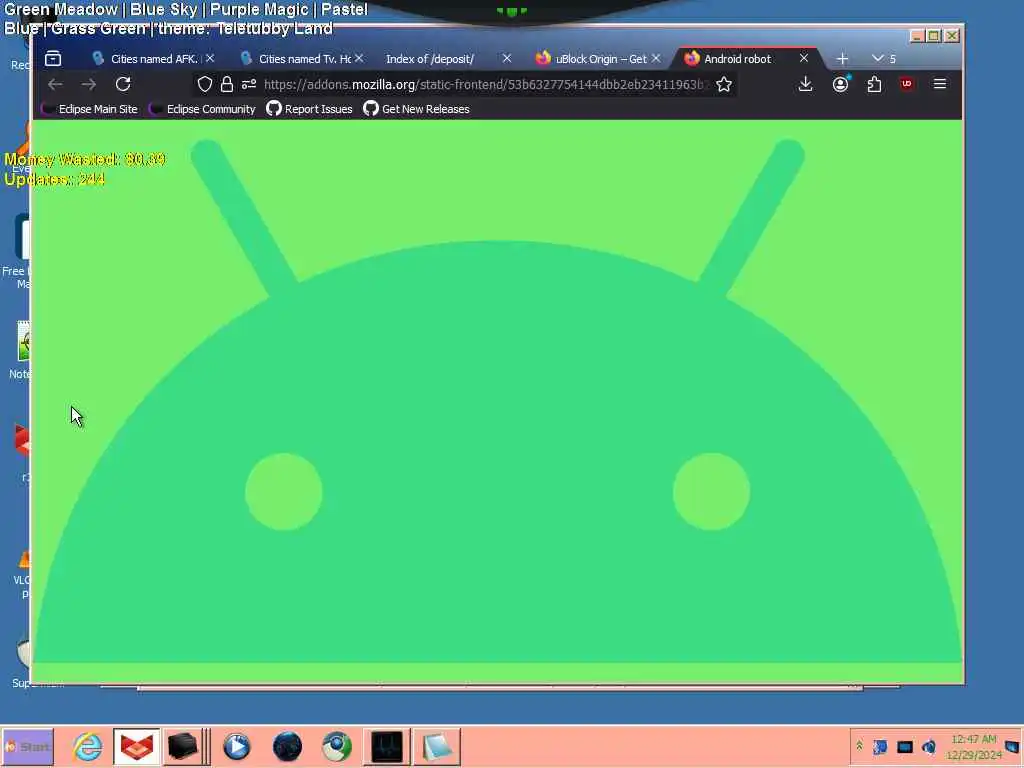This screenshot has width=1024, height=768.
Task: Open the Firefox hamburger application menu
Action: (940, 84)
